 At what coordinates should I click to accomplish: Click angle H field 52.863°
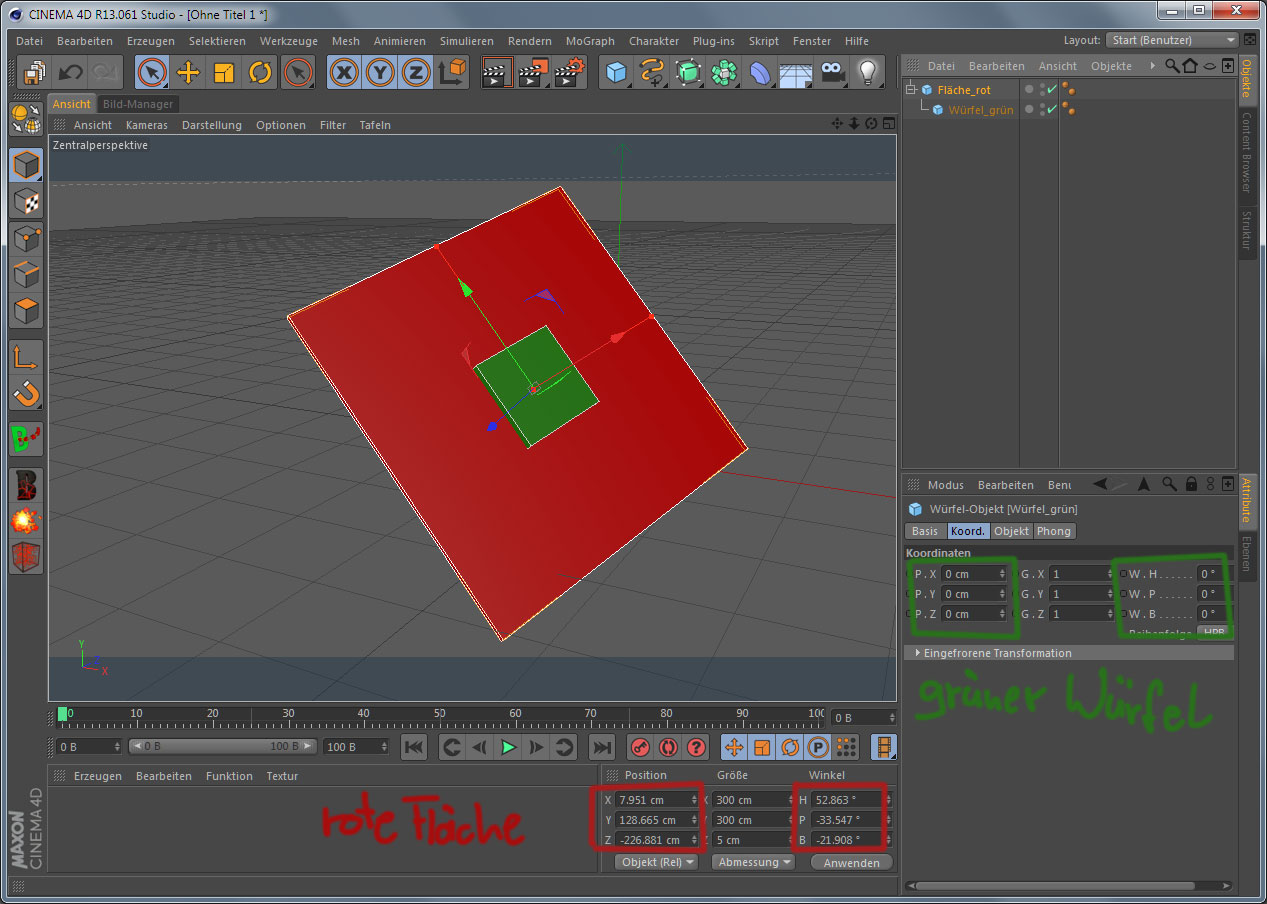coord(848,800)
